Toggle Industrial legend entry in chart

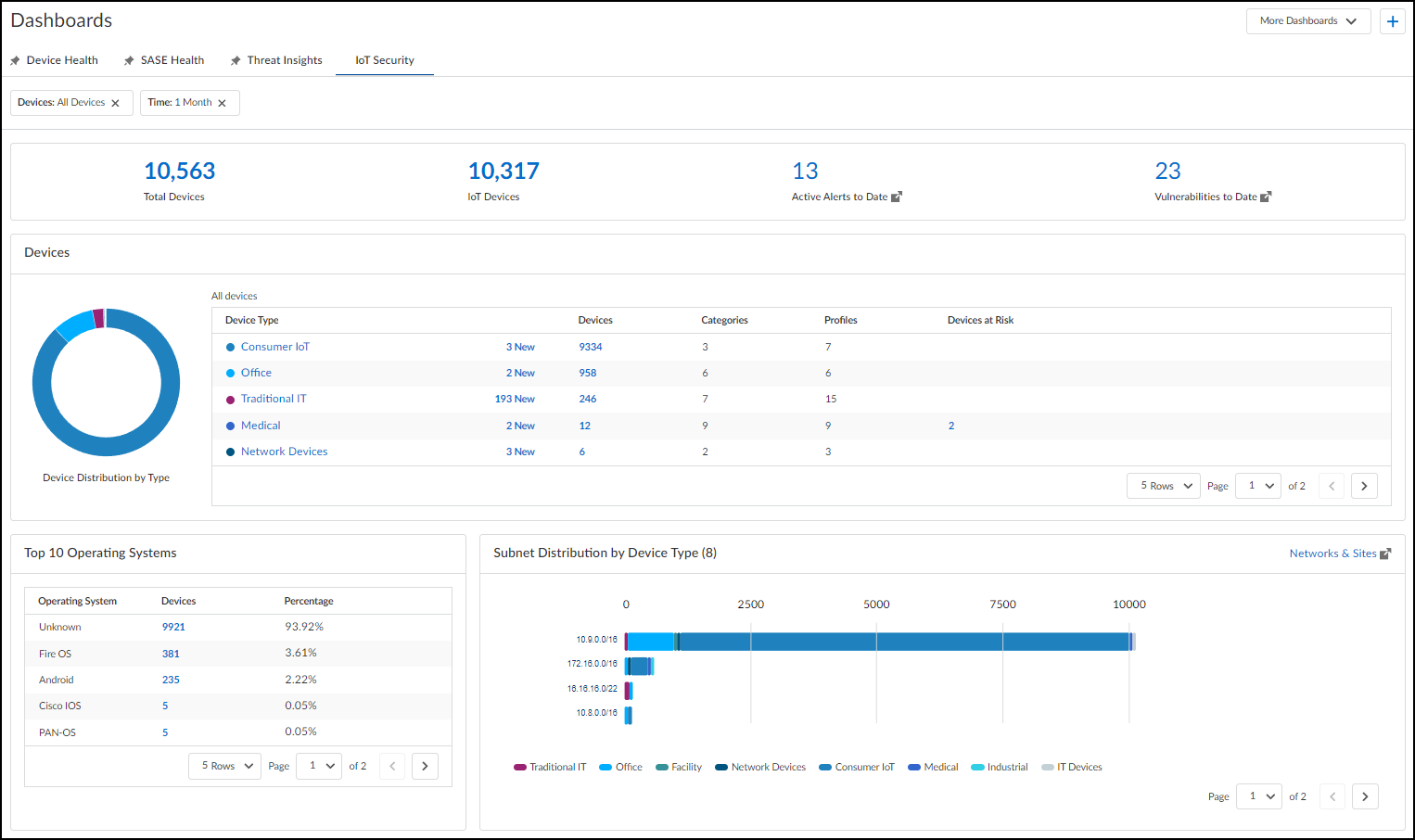1000,767
